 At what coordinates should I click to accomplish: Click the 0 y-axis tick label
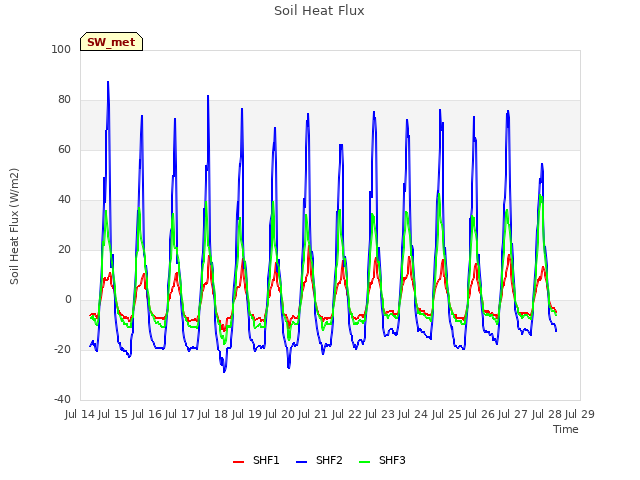(68, 300)
